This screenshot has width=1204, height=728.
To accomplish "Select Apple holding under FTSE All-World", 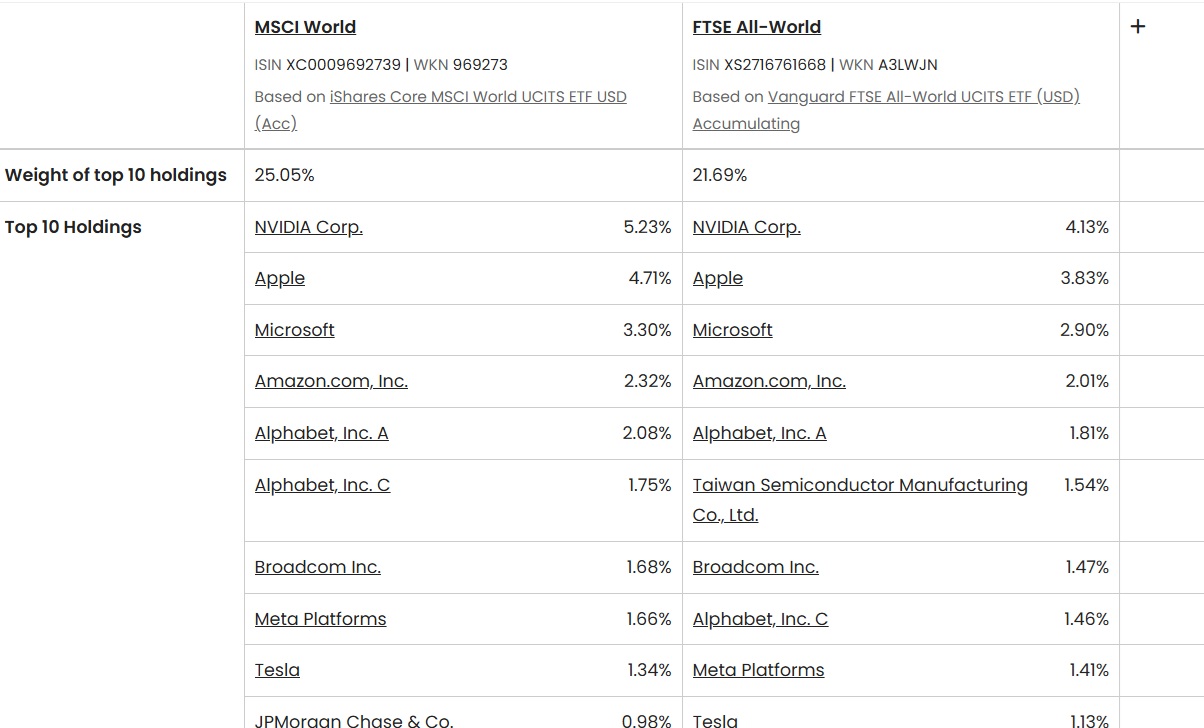I will point(717,278).
